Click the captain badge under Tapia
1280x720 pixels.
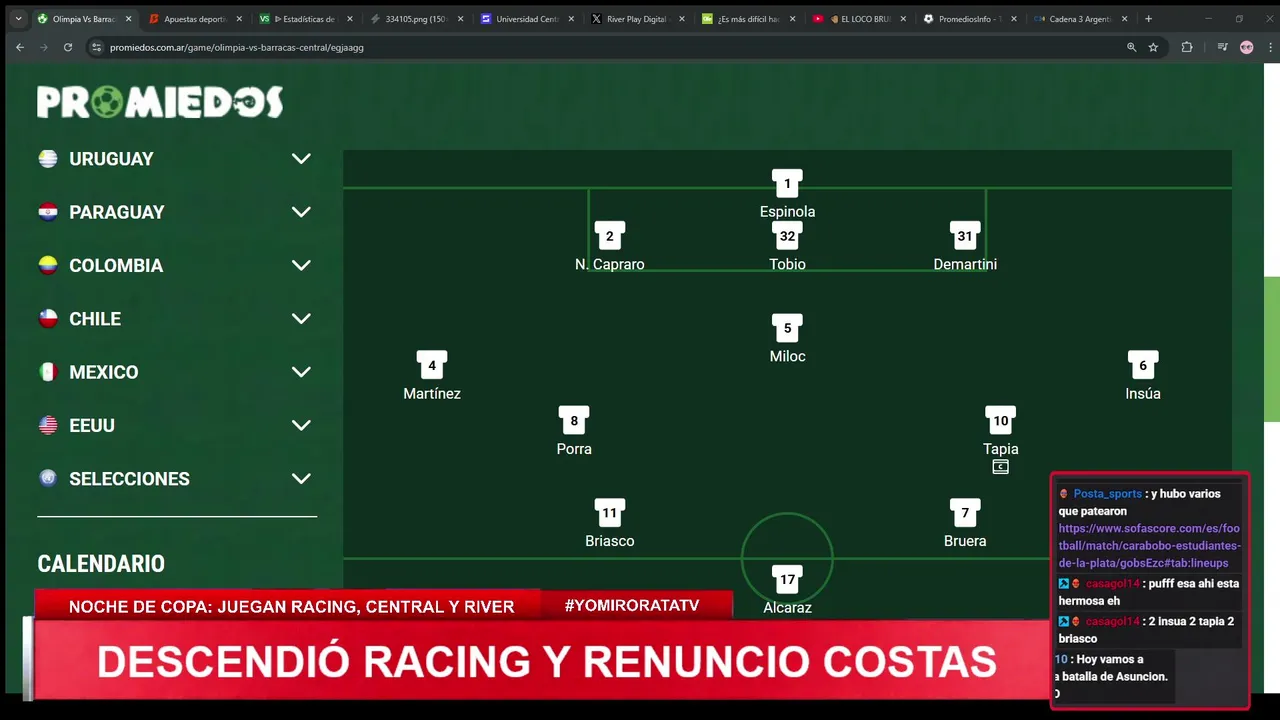1000,467
